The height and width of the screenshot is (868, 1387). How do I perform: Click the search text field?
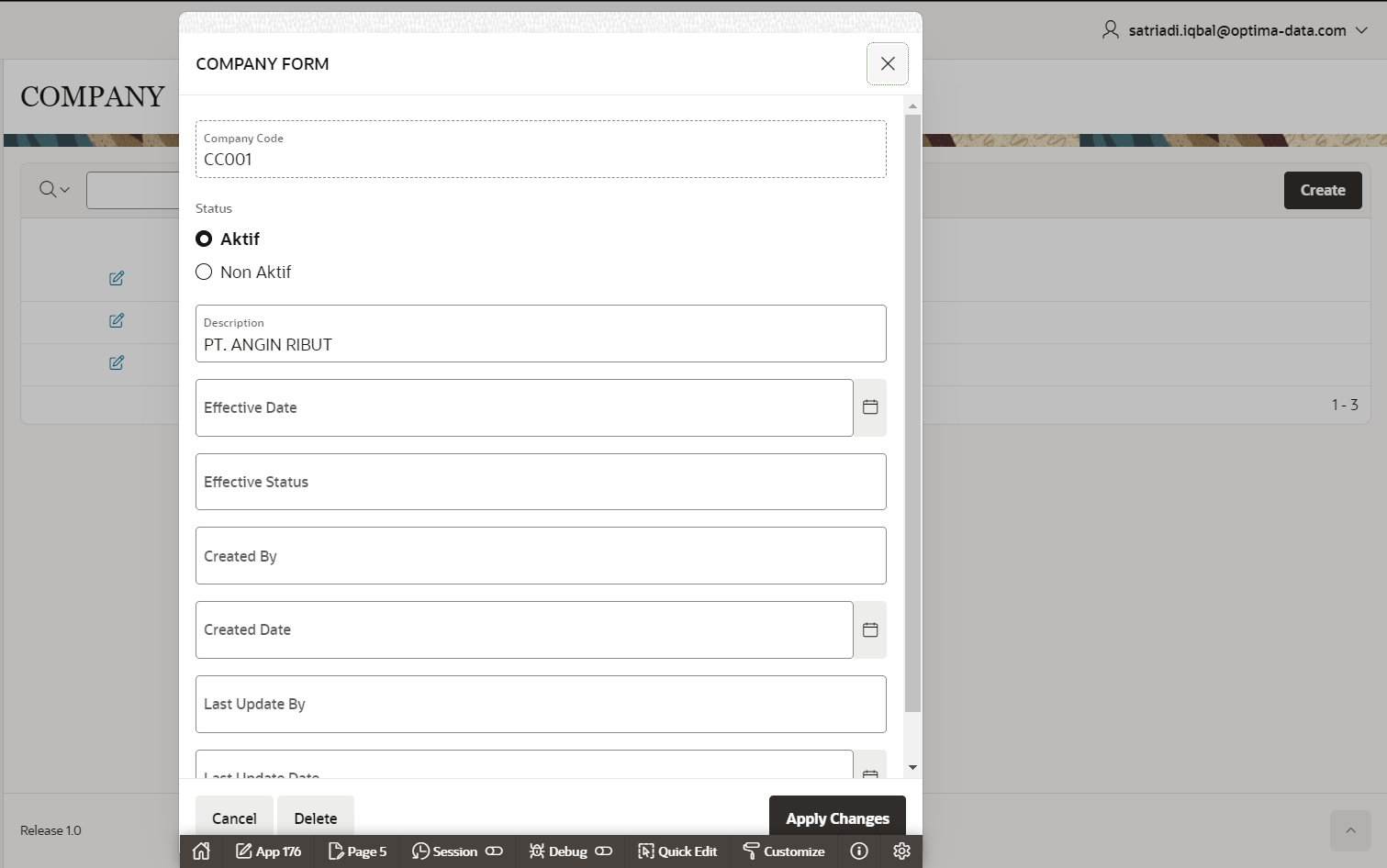pyautogui.click(x=133, y=190)
